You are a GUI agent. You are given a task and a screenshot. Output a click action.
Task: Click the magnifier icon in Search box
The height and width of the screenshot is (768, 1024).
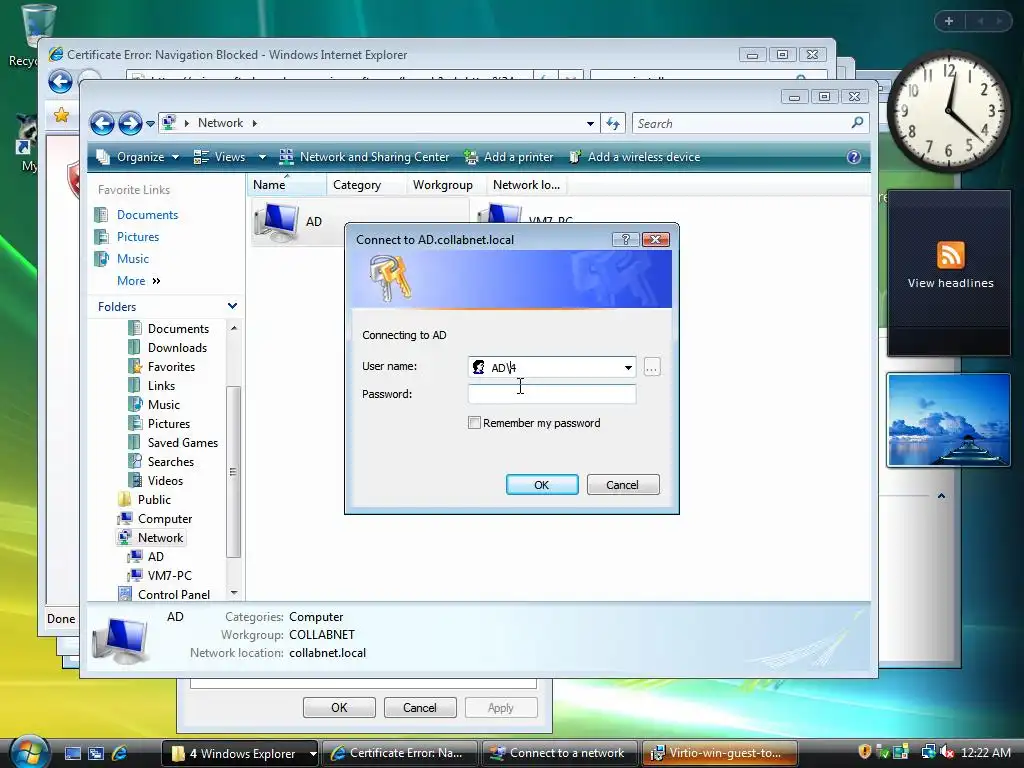(x=857, y=123)
